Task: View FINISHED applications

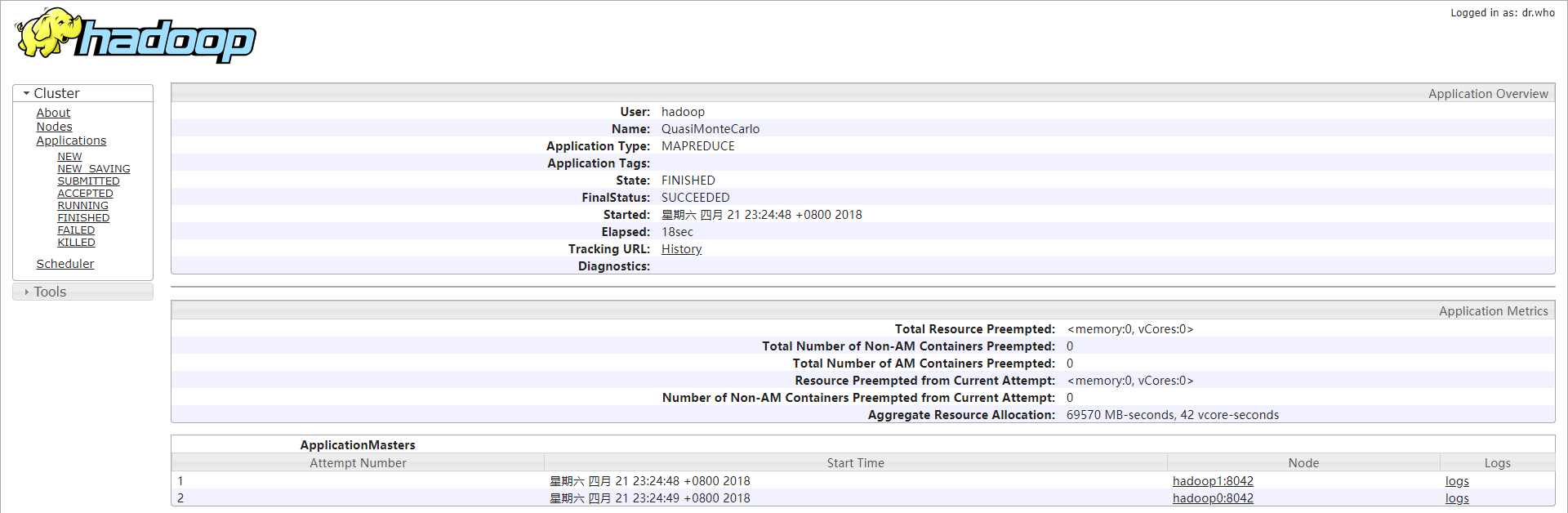Action: pos(83,218)
